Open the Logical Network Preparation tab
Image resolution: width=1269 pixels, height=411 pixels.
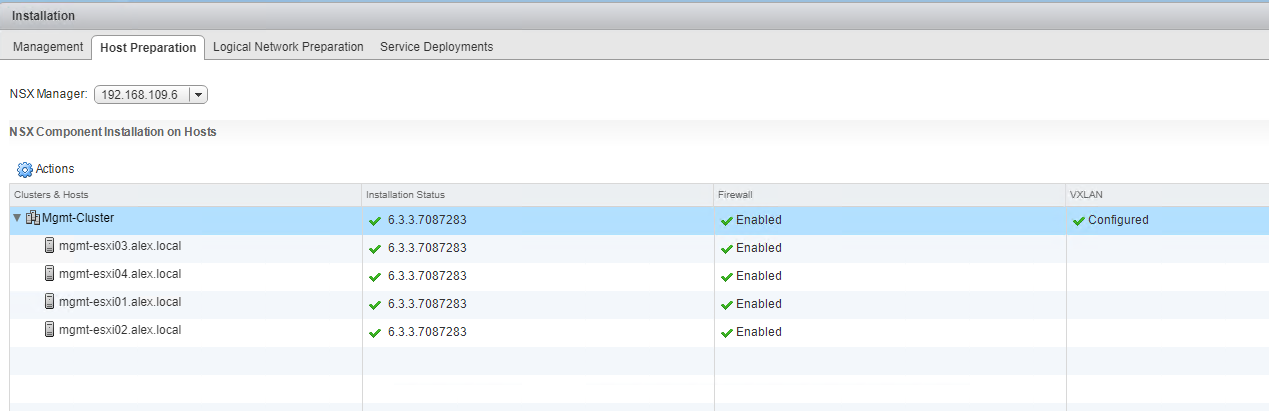coord(288,47)
